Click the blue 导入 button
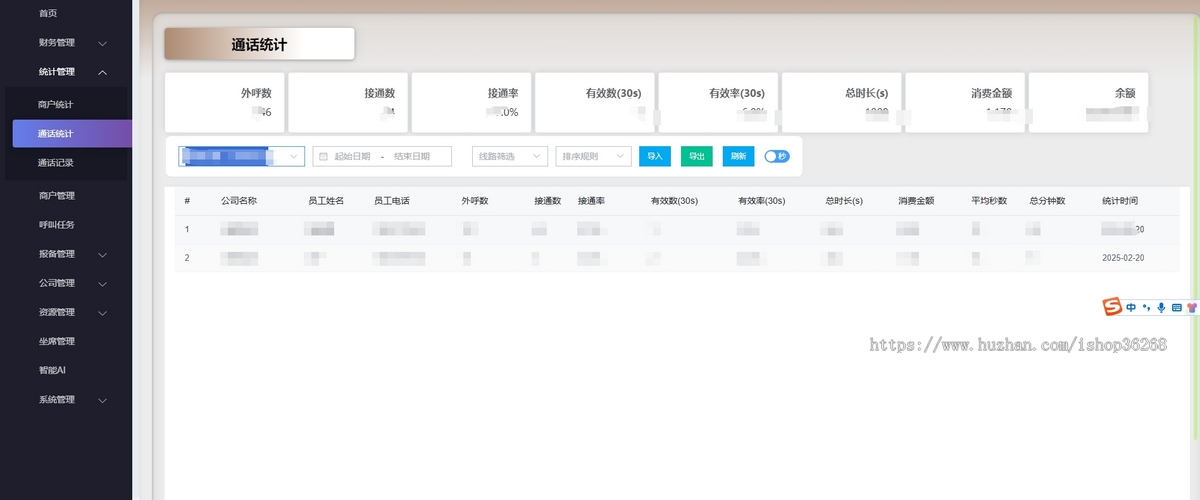 pyautogui.click(x=655, y=156)
